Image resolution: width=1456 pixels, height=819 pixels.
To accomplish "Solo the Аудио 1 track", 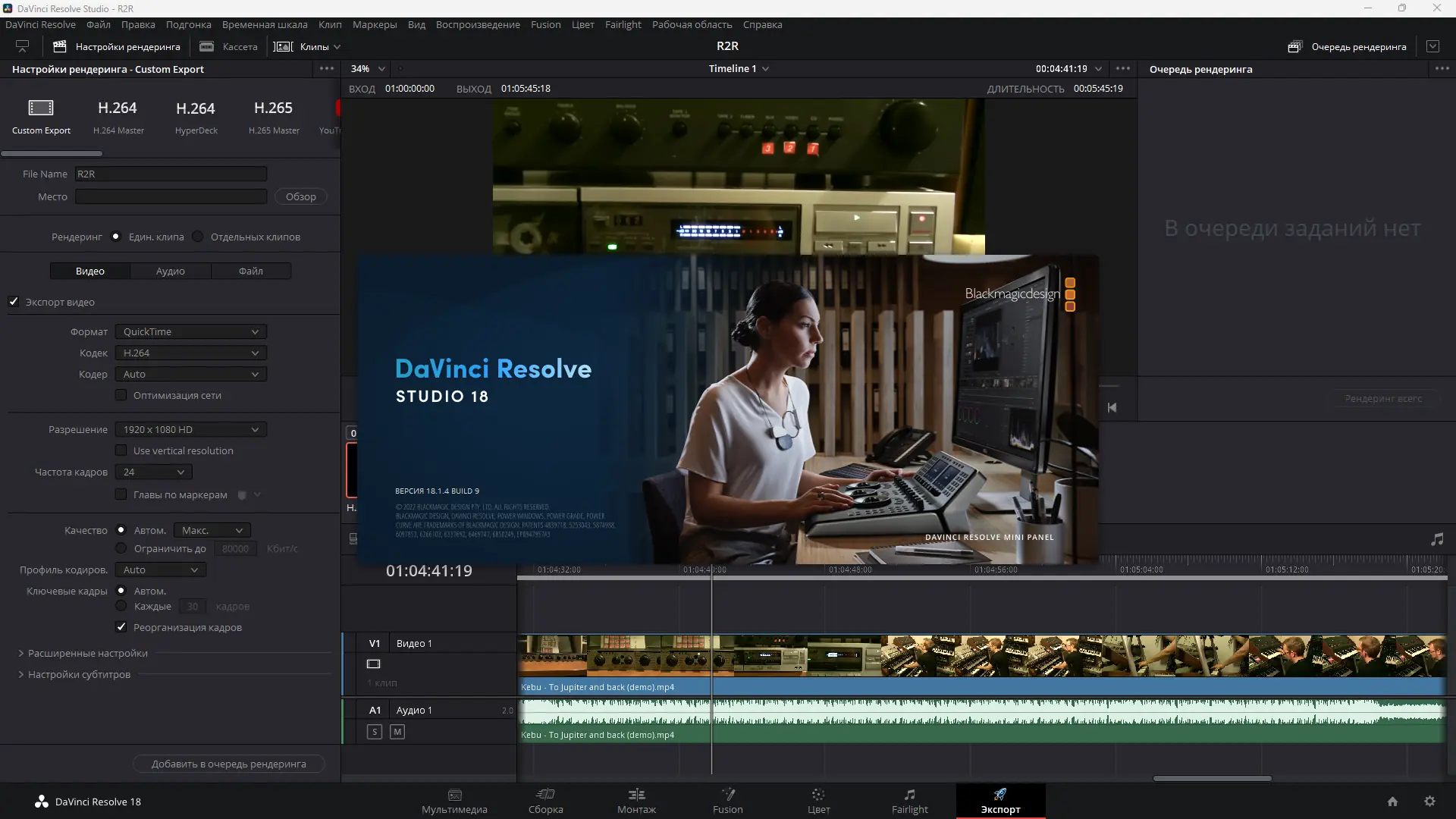I will coord(375,732).
